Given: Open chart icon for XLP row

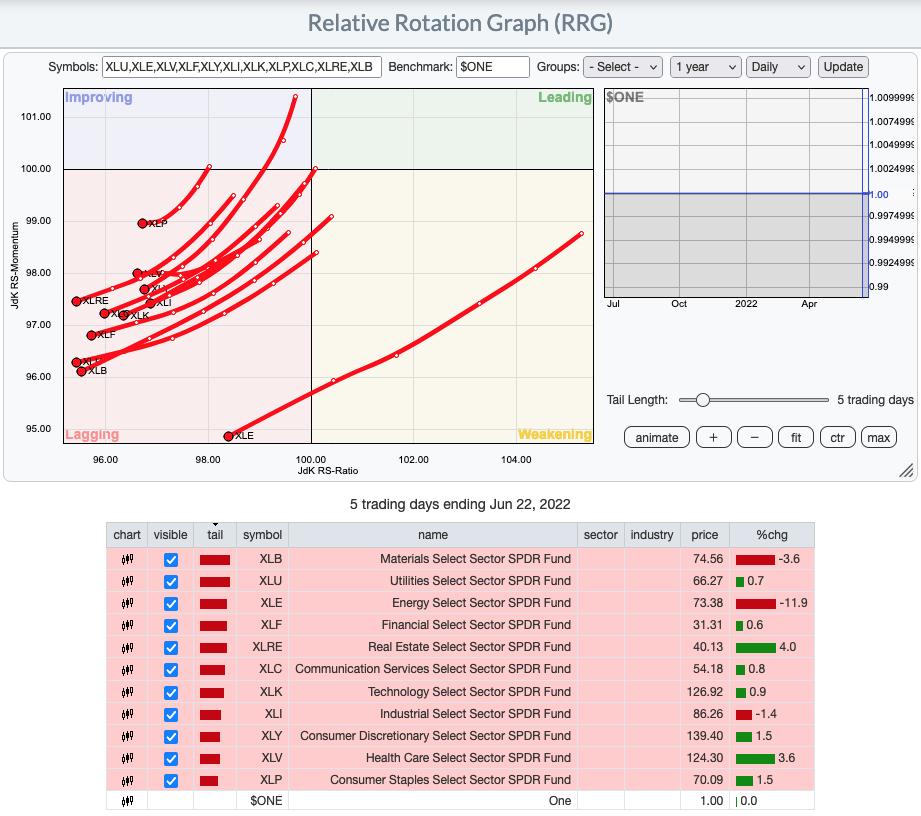Looking at the screenshot, I should click(127, 780).
